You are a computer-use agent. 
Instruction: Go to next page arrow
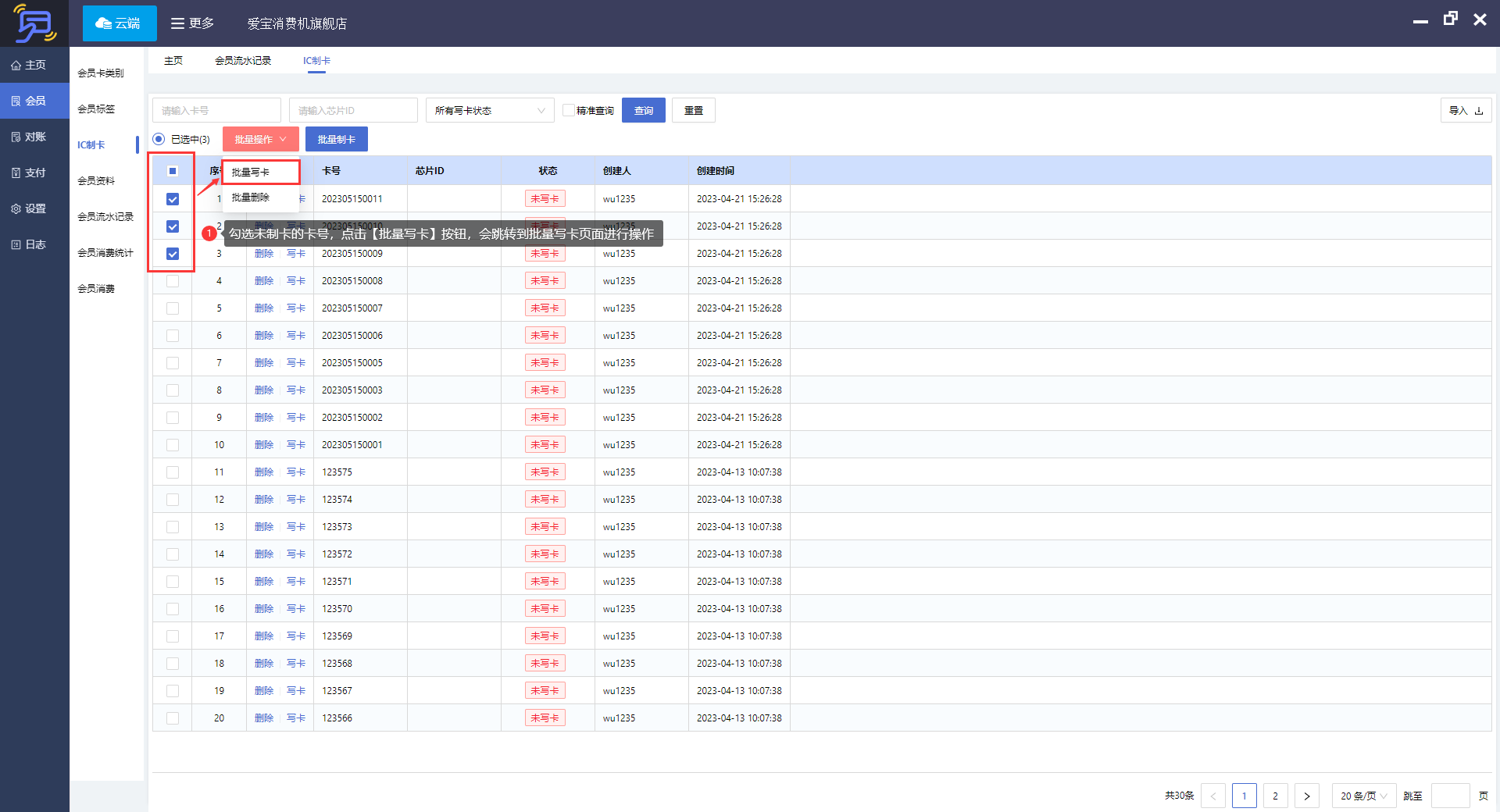coord(1307,796)
